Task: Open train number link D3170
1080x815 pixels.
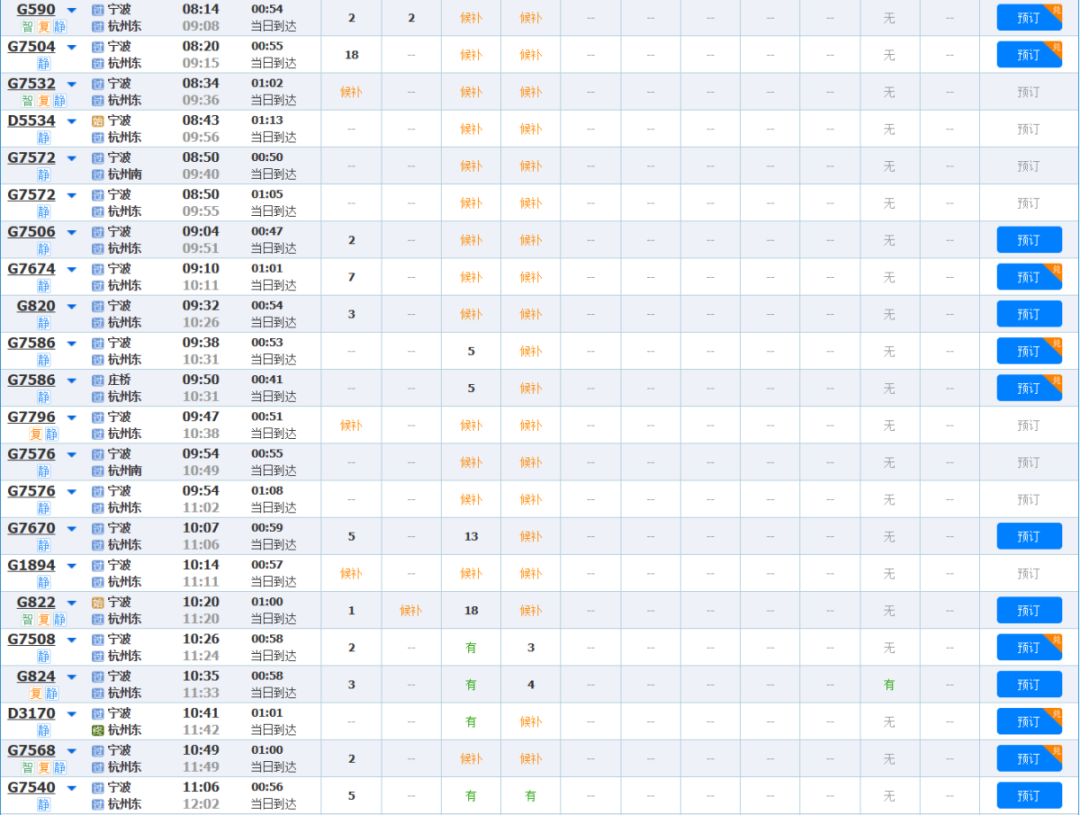Action: (x=31, y=713)
